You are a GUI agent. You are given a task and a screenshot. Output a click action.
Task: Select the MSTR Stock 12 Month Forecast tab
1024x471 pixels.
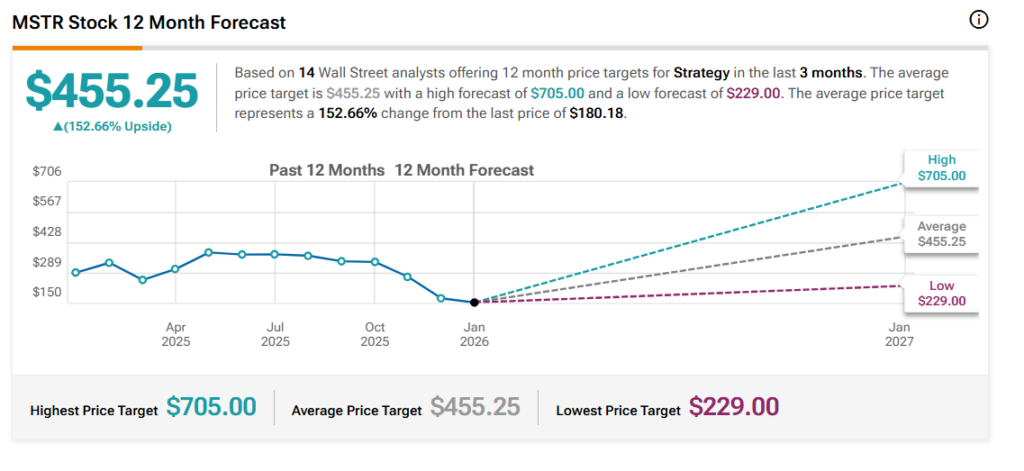[148, 22]
